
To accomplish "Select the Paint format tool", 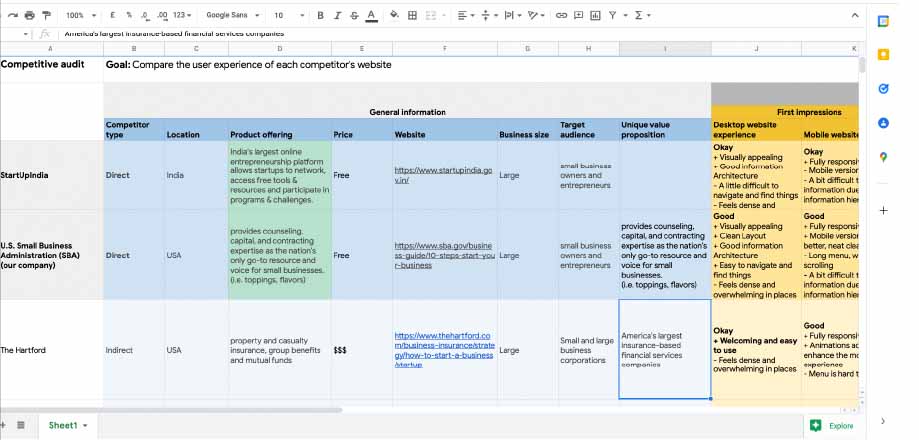I will point(46,15).
